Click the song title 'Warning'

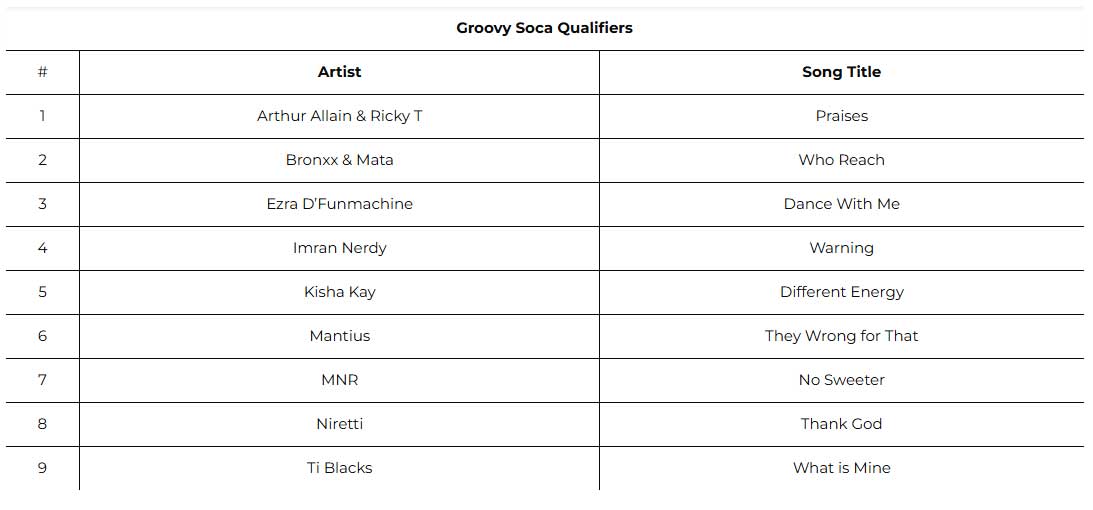pos(841,248)
